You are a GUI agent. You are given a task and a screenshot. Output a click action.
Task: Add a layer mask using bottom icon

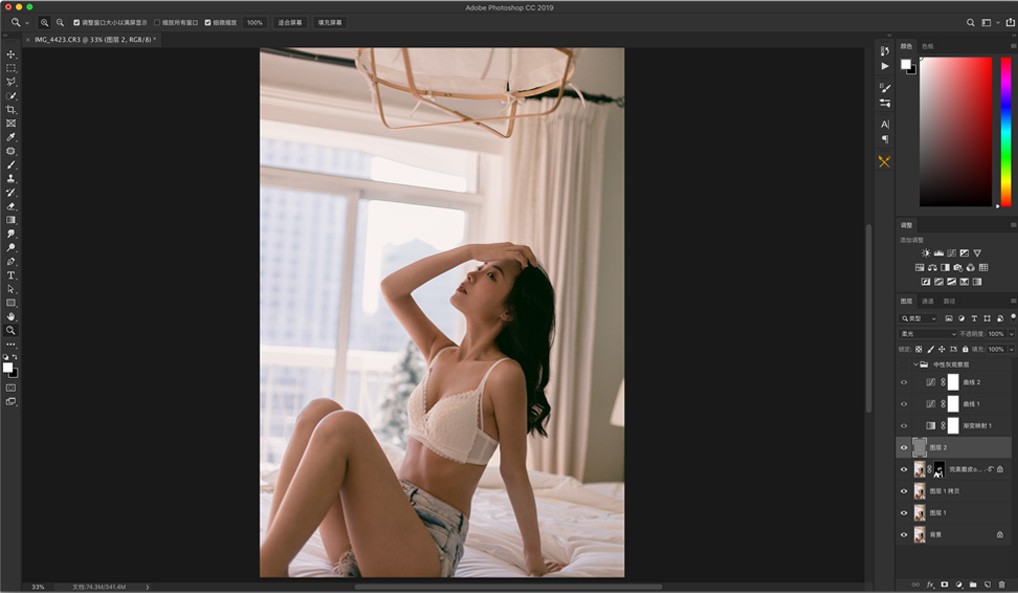(x=944, y=585)
